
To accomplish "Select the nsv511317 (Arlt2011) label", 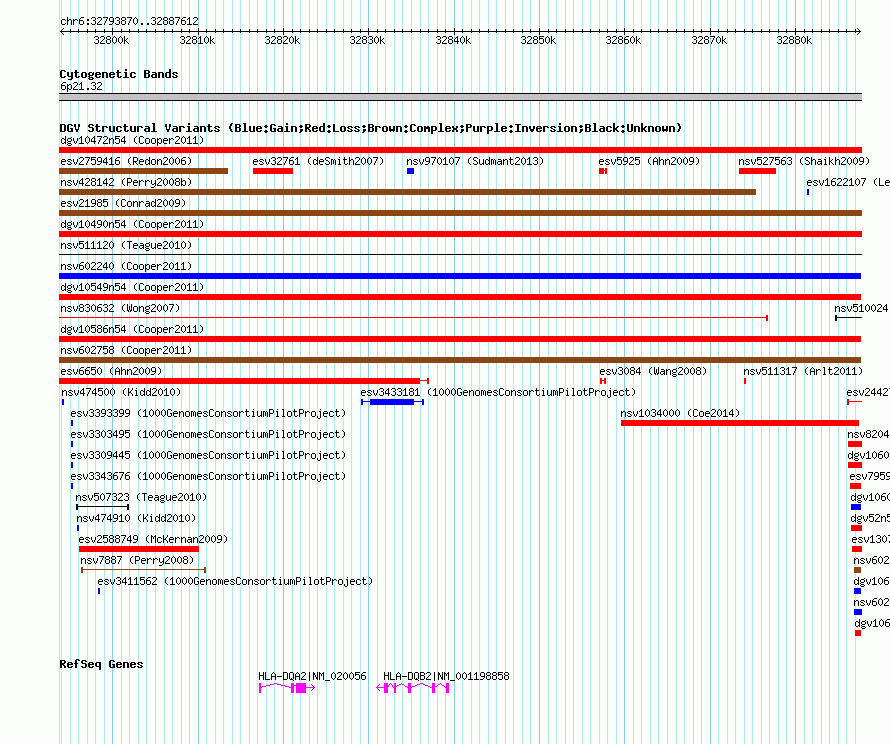I will coord(803,371).
